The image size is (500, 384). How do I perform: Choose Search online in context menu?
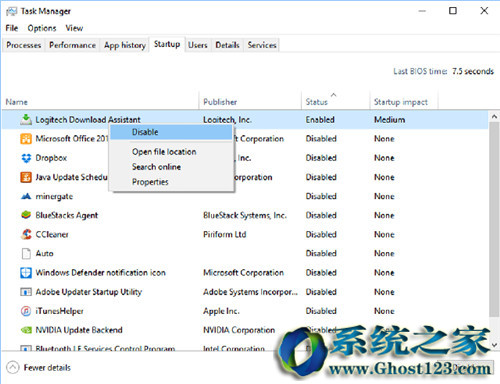[171, 167]
